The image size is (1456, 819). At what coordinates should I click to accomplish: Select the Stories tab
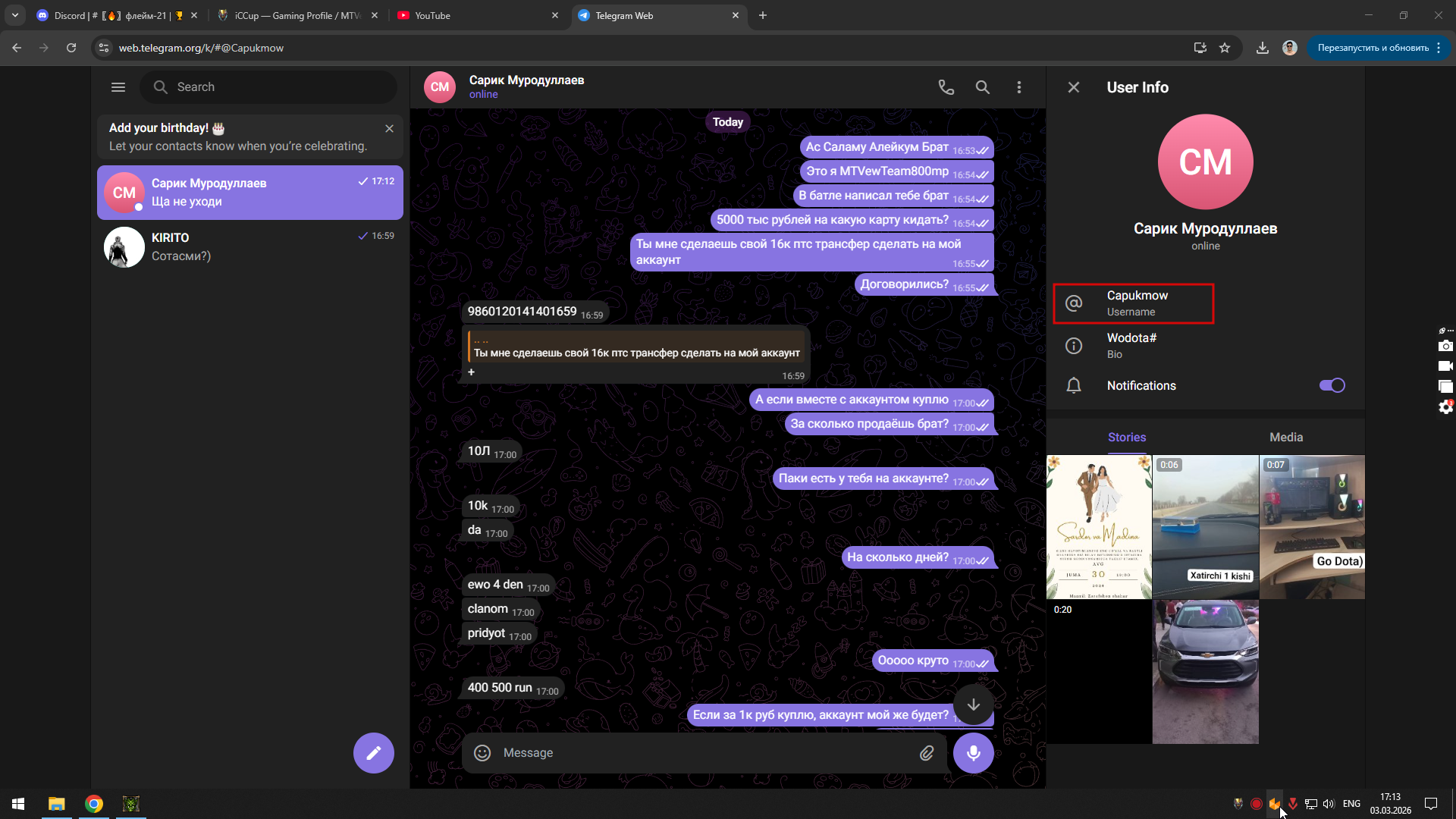tap(1126, 437)
